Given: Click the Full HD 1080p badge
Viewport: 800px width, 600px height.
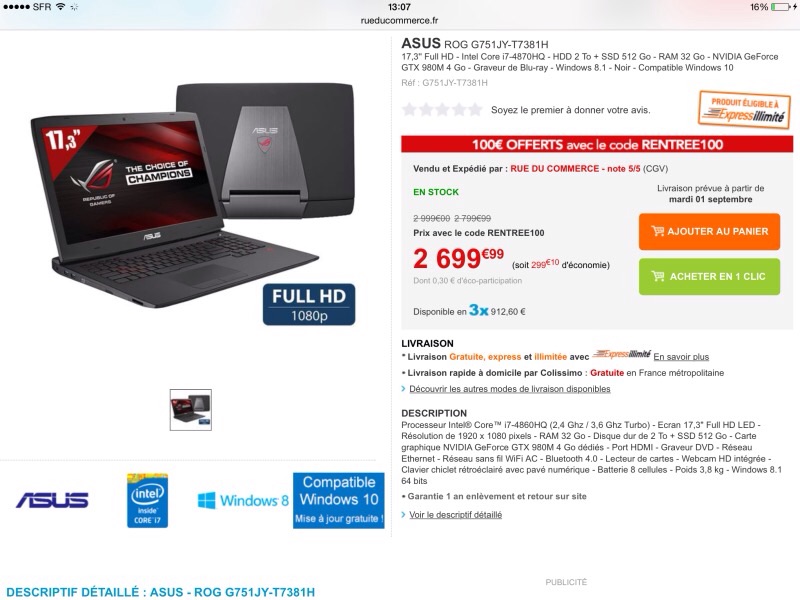Looking at the screenshot, I should [x=309, y=305].
